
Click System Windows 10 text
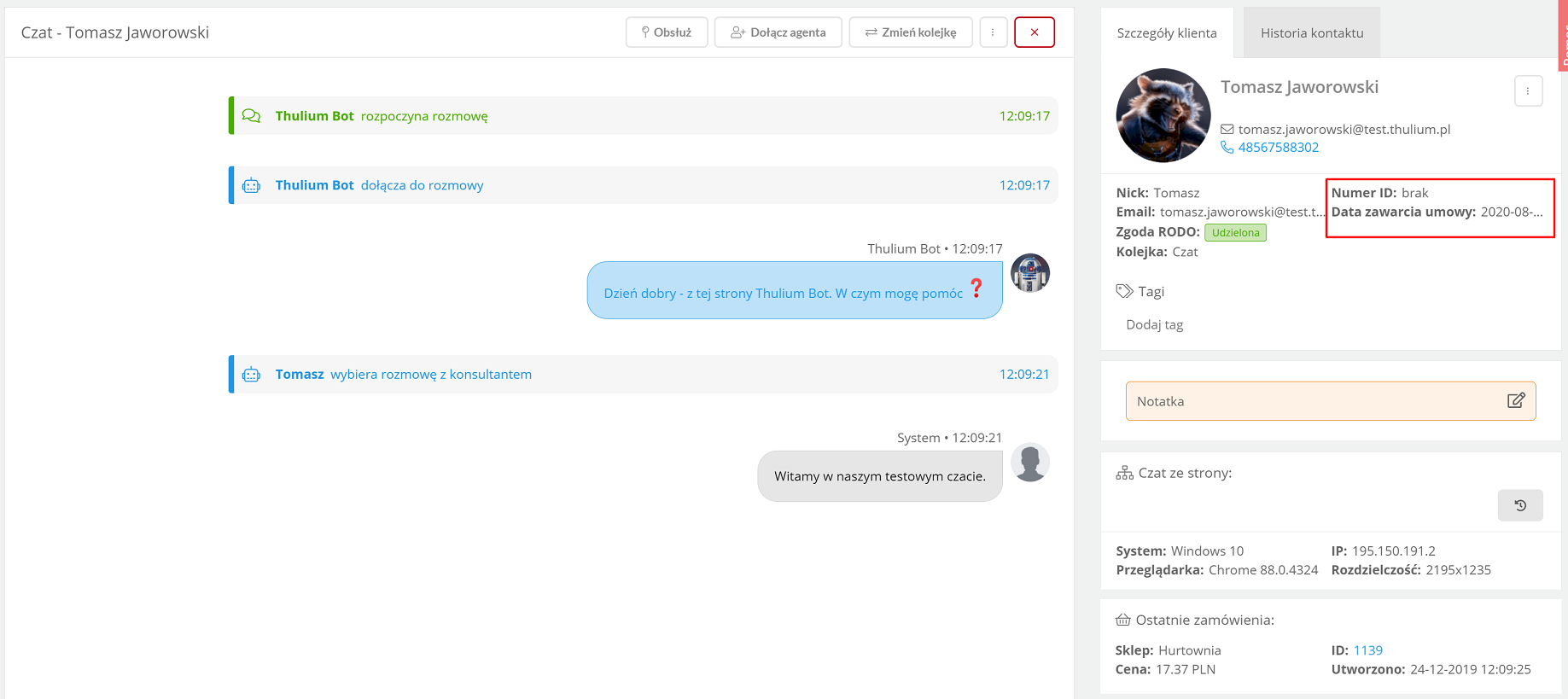pyautogui.click(x=1180, y=551)
